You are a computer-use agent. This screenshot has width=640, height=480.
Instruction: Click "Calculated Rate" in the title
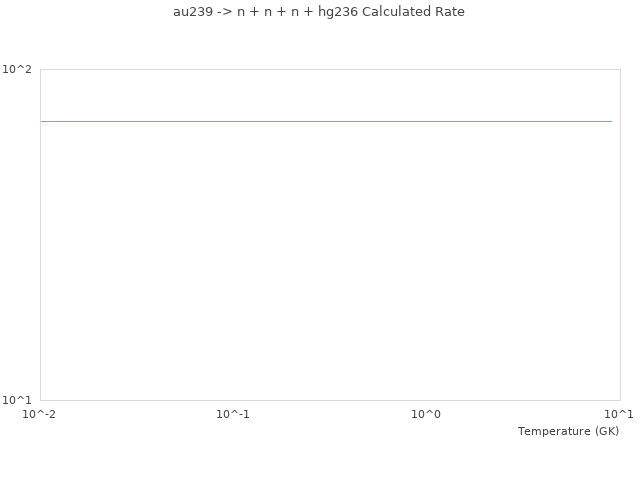413,12
